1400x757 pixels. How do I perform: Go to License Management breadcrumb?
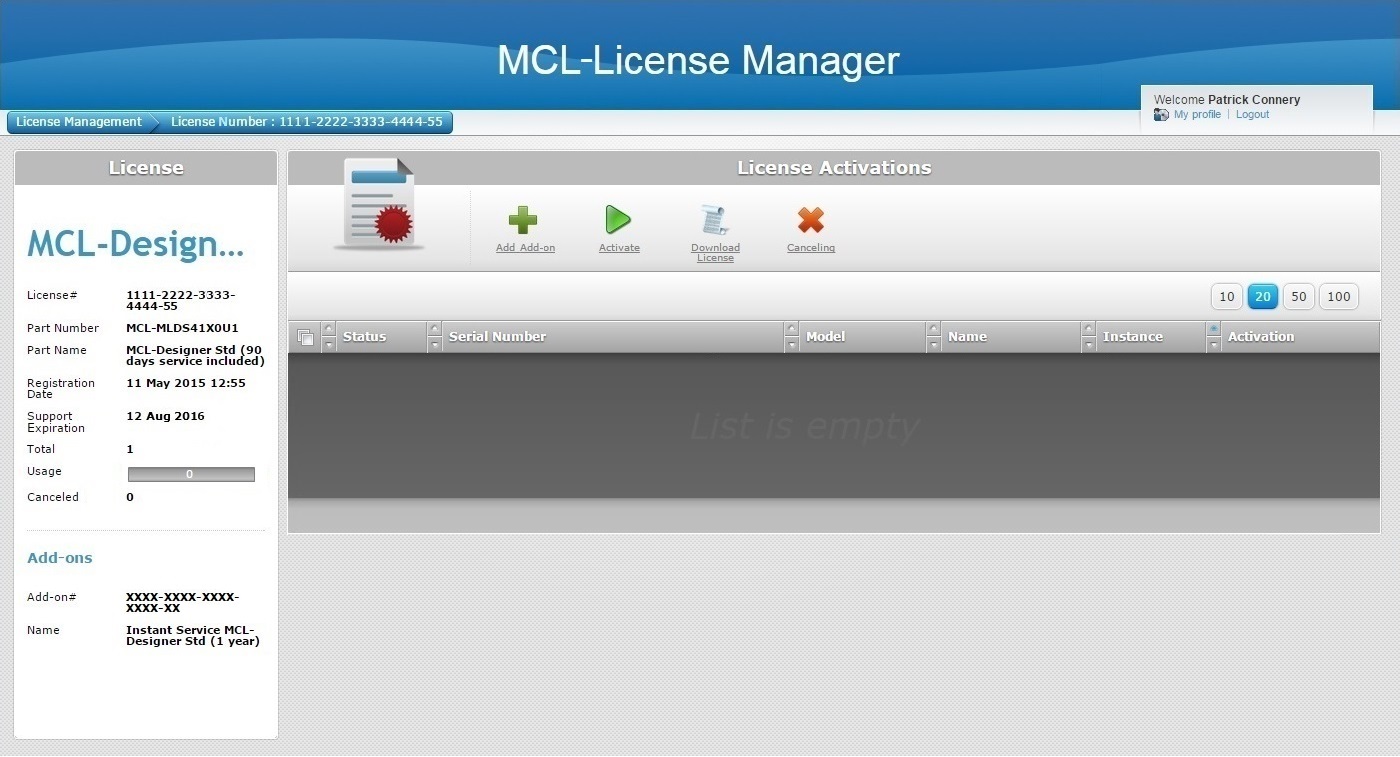point(79,122)
